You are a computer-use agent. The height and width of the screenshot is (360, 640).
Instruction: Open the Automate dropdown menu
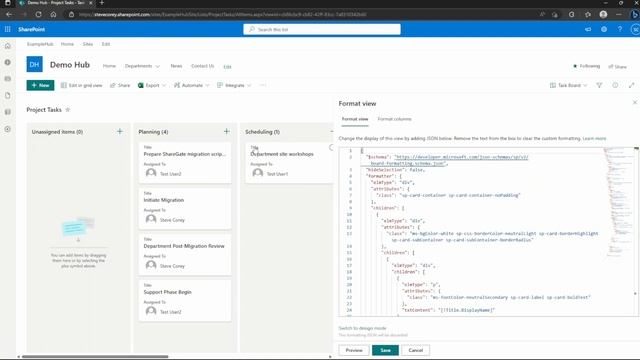[192, 85]
